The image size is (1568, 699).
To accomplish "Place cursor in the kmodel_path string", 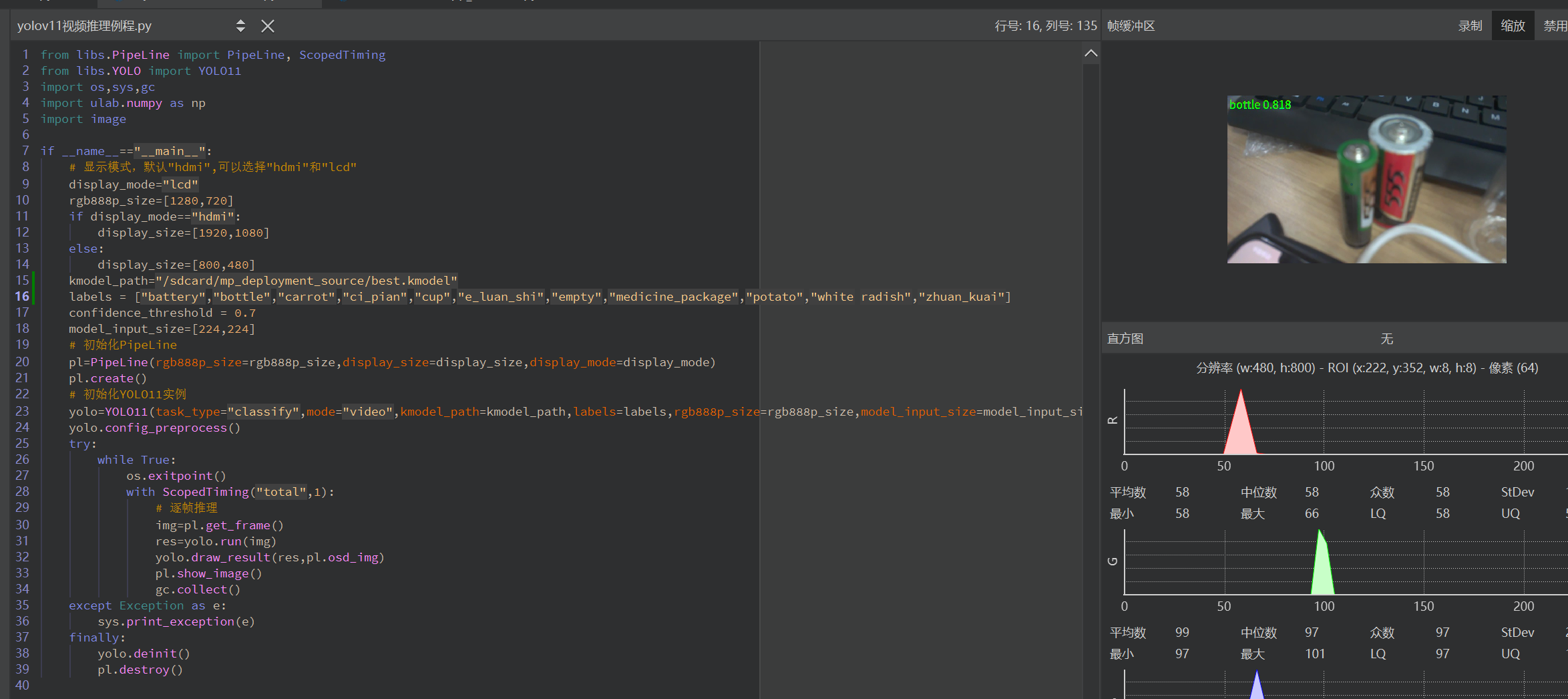I will [x=307, y=281].
